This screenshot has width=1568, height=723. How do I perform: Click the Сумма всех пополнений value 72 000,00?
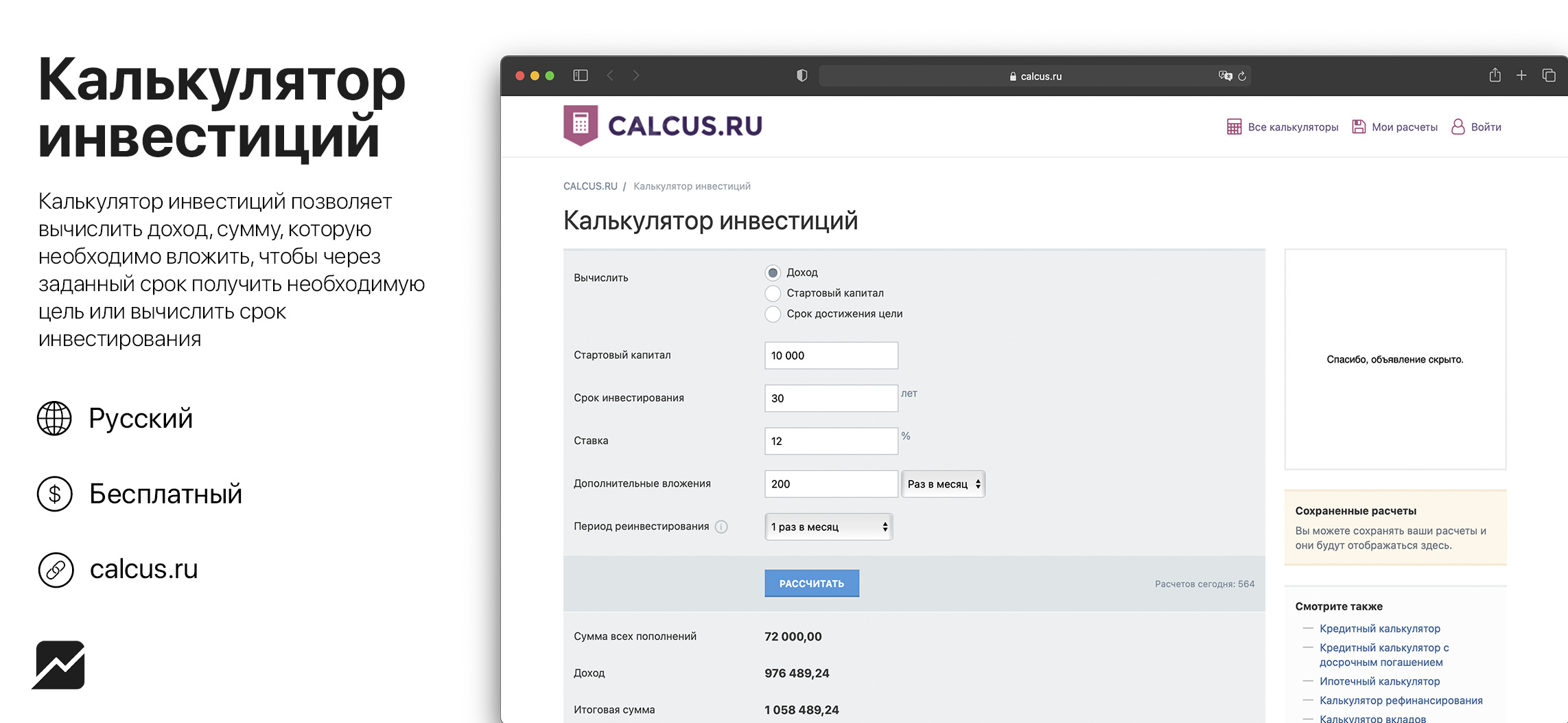click(x=793, y=636)
